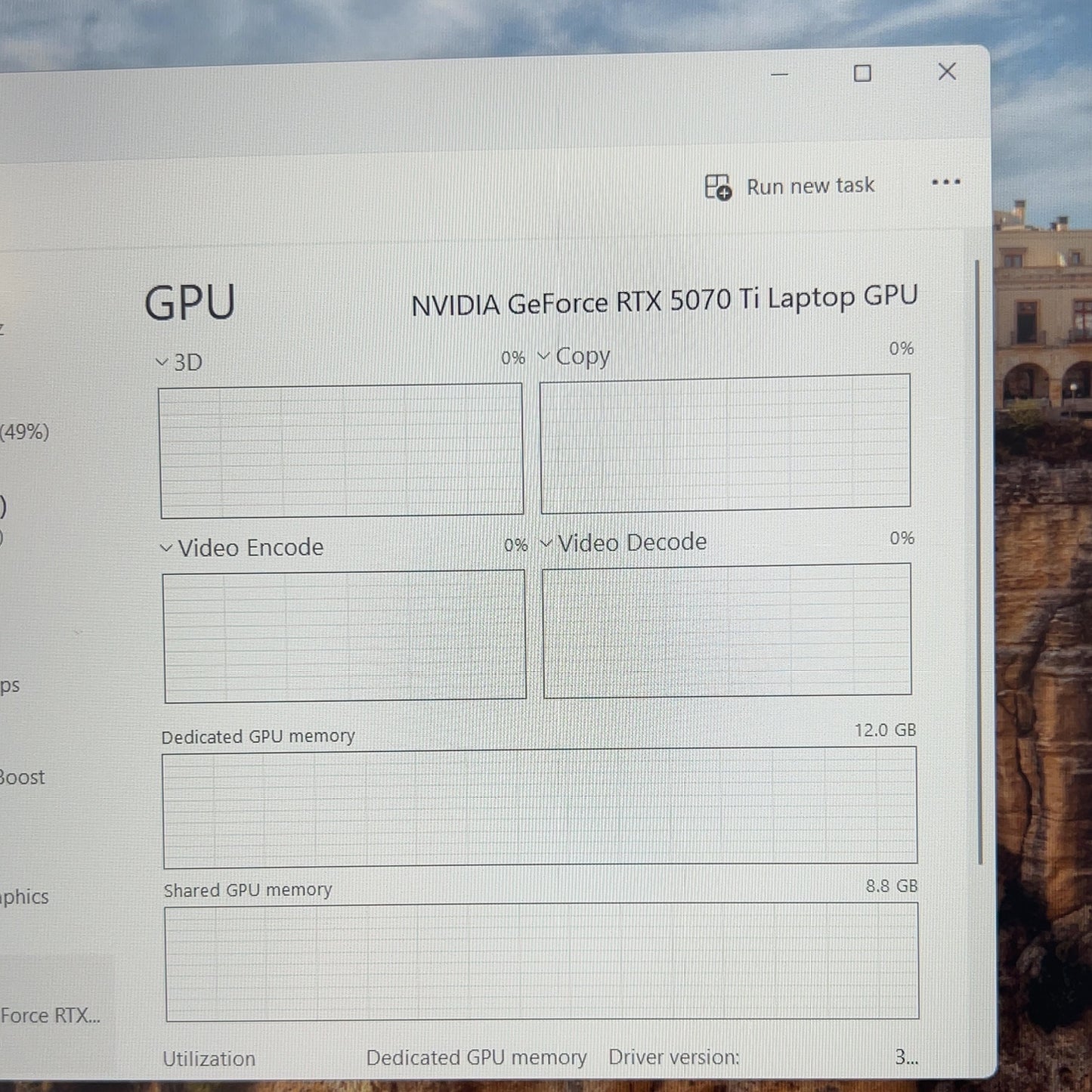
Task: Click the Utilization label at the bottom
Action: pyautogui.click(x=209, y=1059)
